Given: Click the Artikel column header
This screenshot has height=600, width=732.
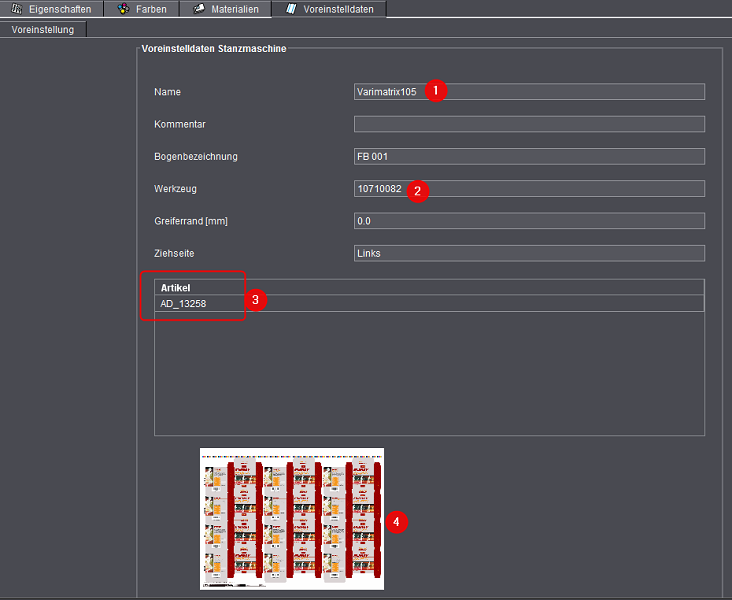Looking at the screenshot, I should pos(429,288).
